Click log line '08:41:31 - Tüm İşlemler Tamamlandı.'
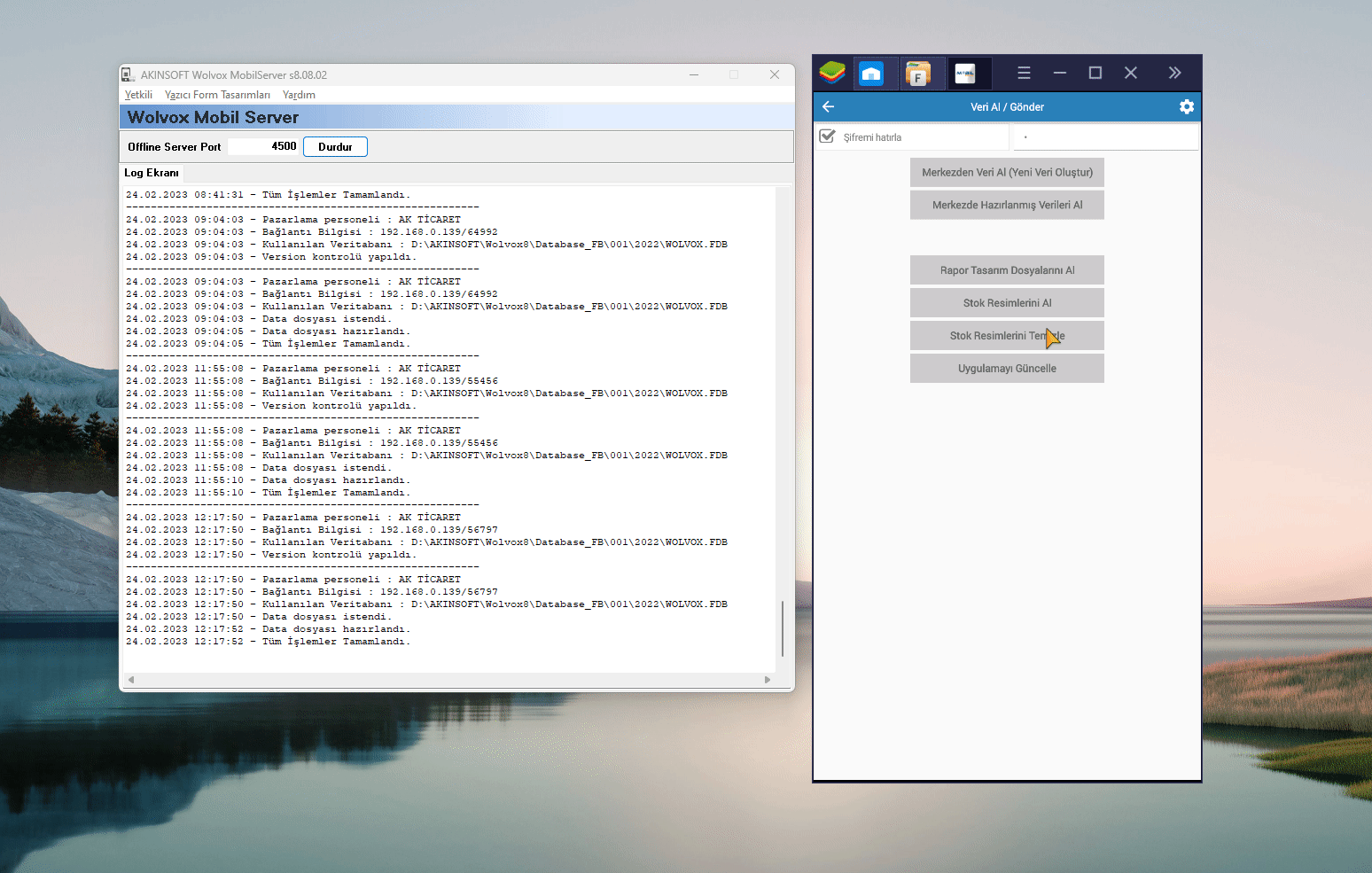Viewport: 1372px width, 873px height. (x=268, y=195)
